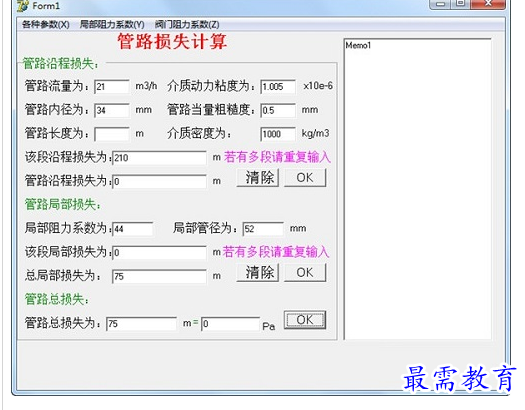Close the Form1 window
This screenshot has width=525, height=410.
(488, 4)
